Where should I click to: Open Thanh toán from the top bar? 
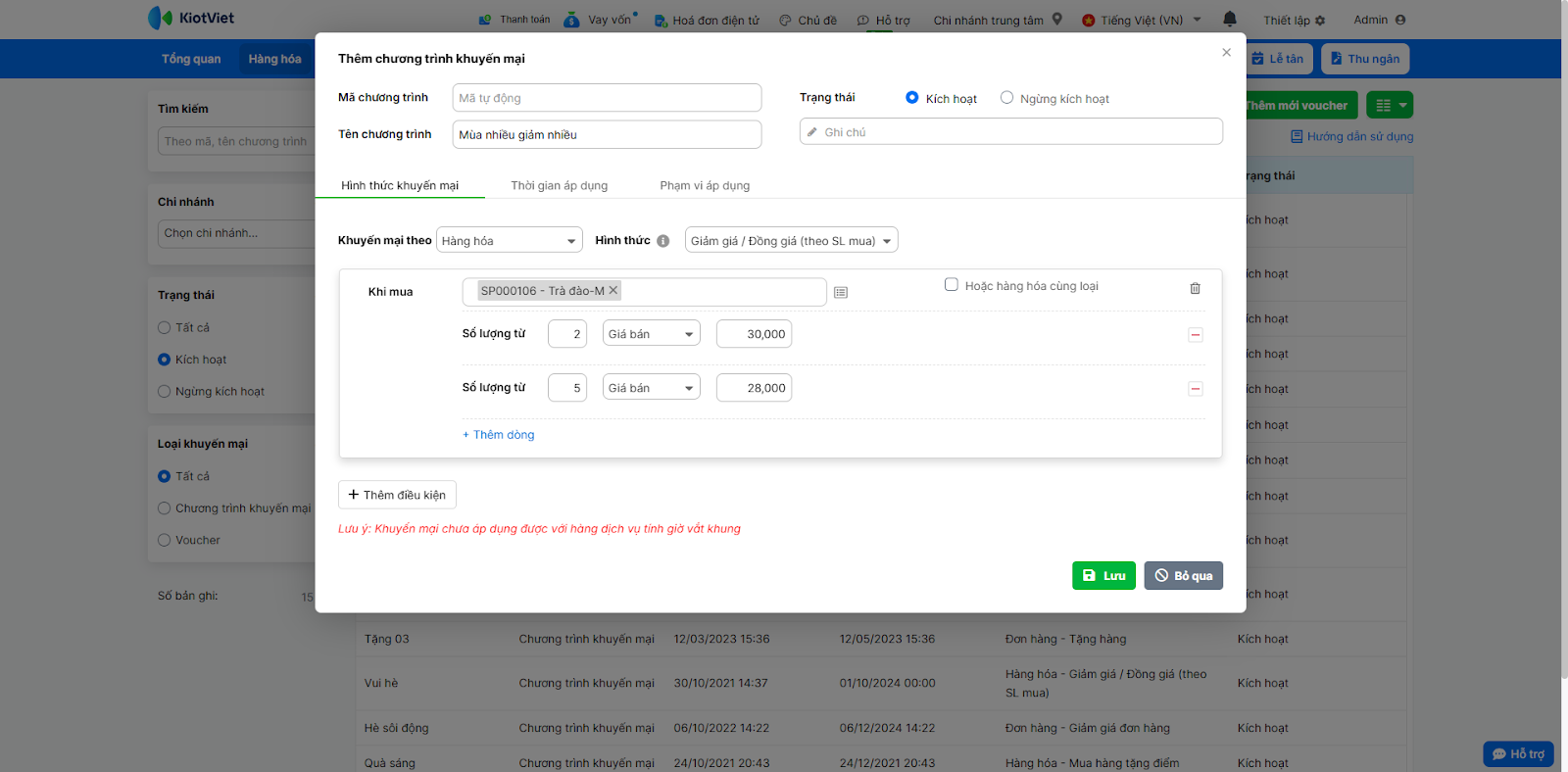point(514,20)
